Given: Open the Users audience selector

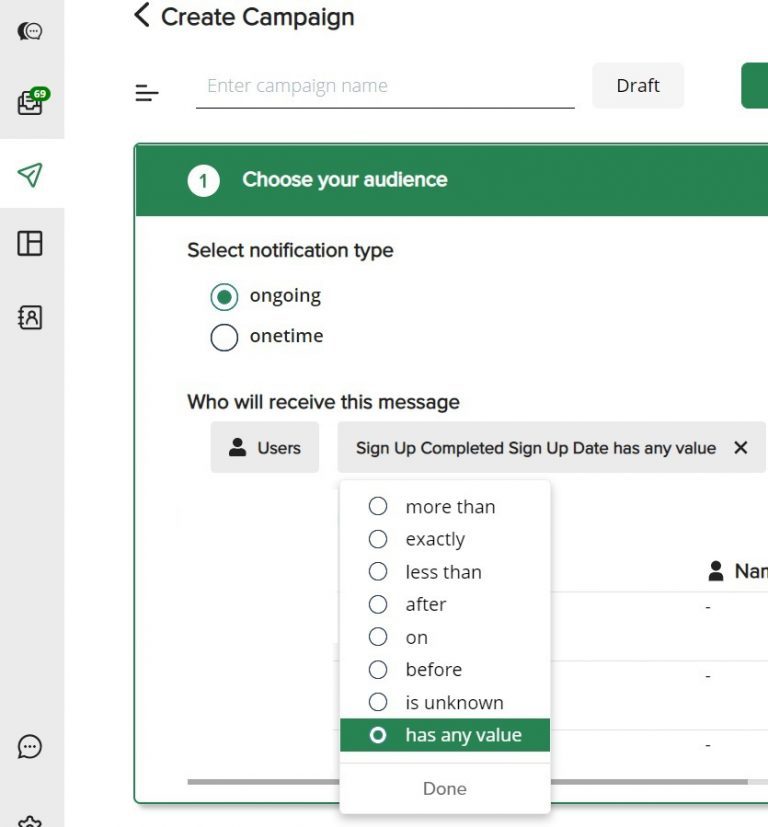Looking at the screenshot, I should [265, 448].
